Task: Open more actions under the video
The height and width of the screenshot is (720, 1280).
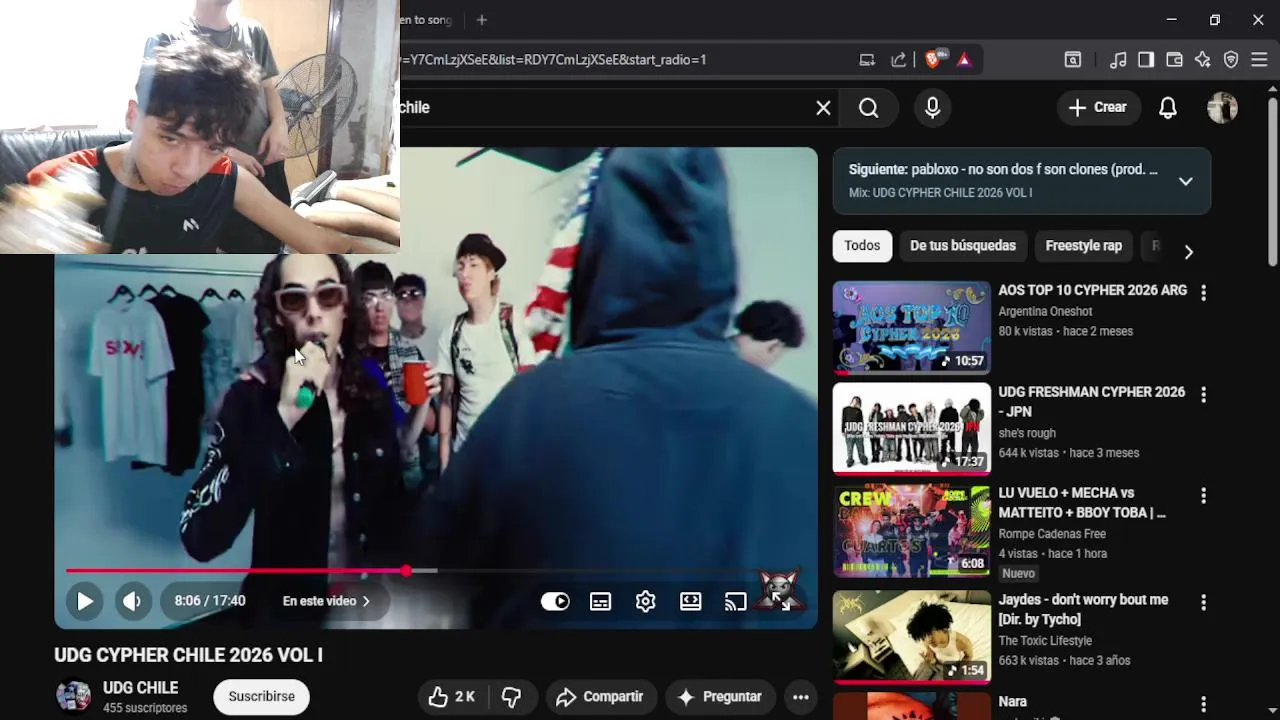Action: [x=800, y=697]
